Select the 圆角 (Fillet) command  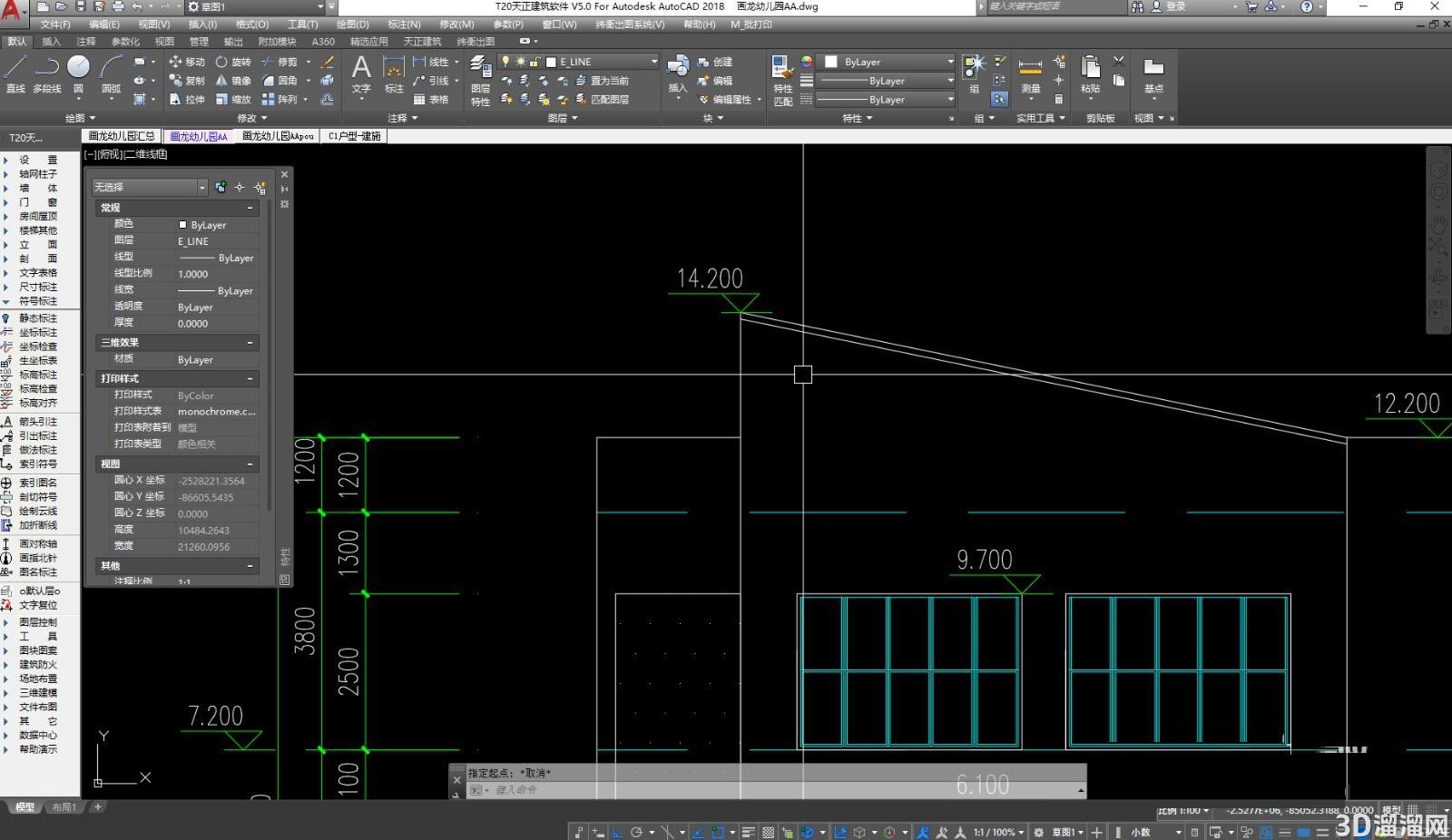pos(280,81)
